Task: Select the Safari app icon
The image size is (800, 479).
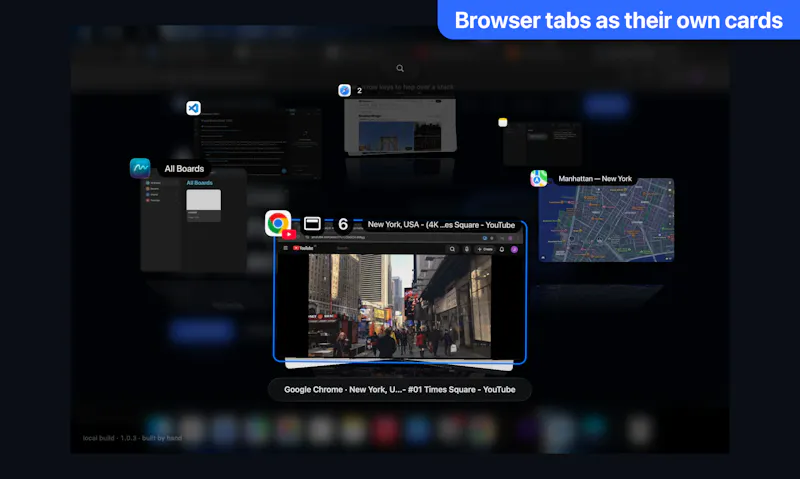Action: [344, 90]
